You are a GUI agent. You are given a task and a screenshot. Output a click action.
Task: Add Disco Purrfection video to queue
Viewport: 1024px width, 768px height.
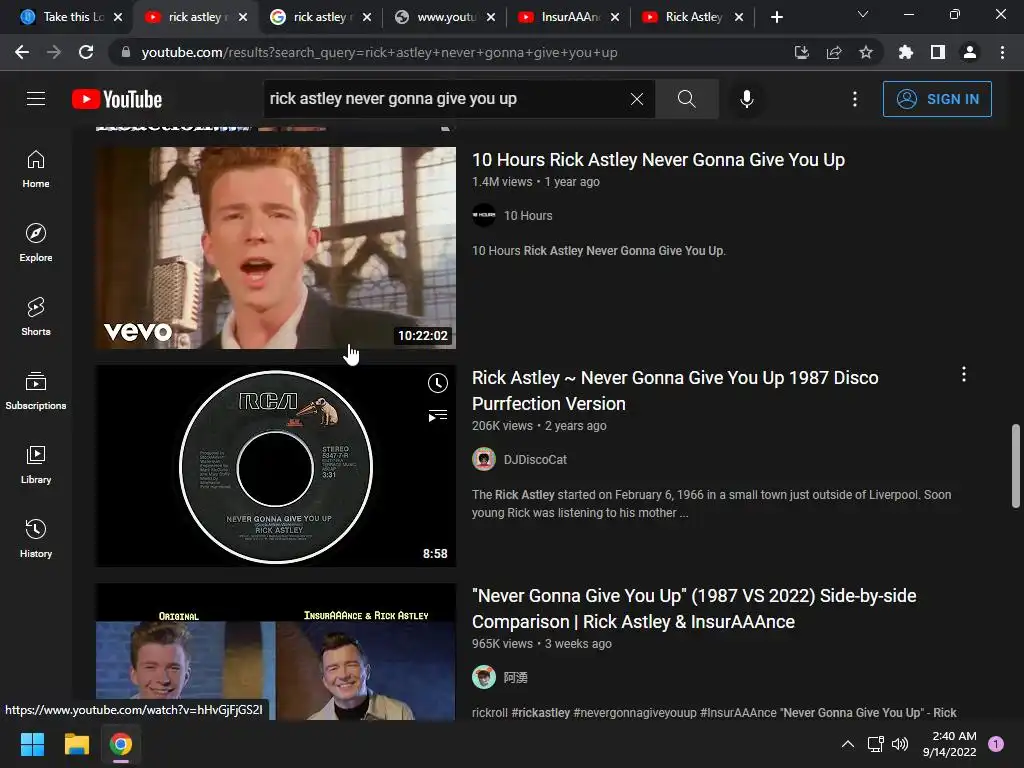pos(438,415)
